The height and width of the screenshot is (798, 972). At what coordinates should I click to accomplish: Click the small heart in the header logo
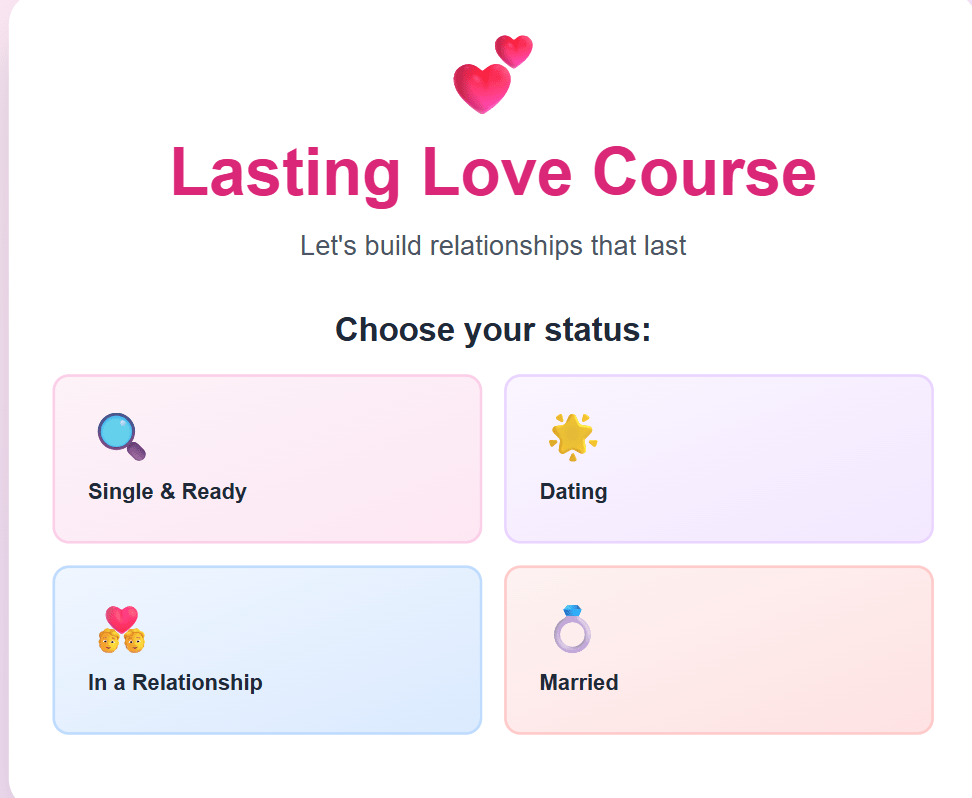point(512,50)
